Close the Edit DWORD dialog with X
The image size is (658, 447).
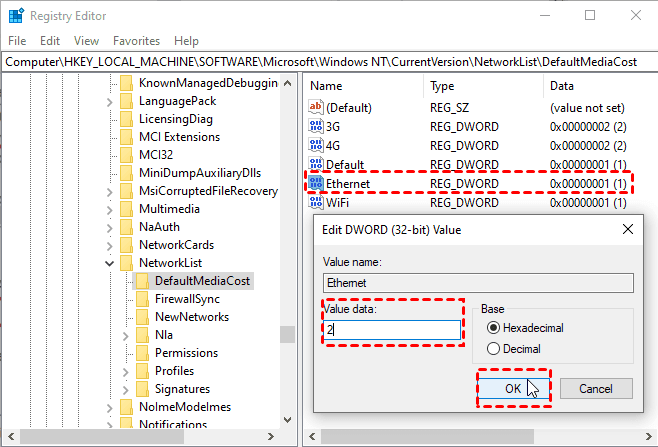tap(628, 229)
